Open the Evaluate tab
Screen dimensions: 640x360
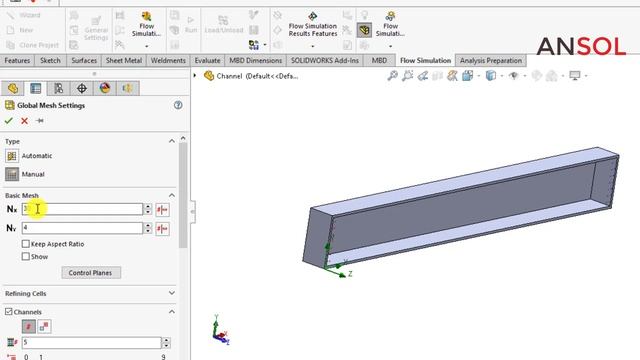point(207,60)
